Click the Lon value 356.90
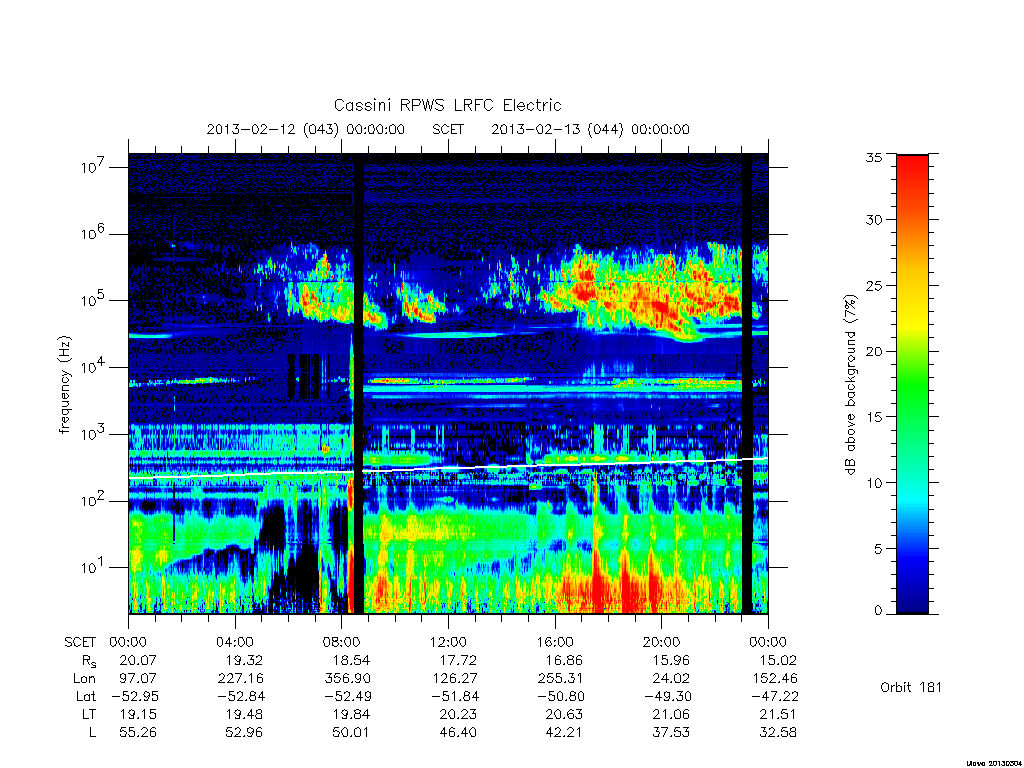1024x768 pixels. pos(347,679)
